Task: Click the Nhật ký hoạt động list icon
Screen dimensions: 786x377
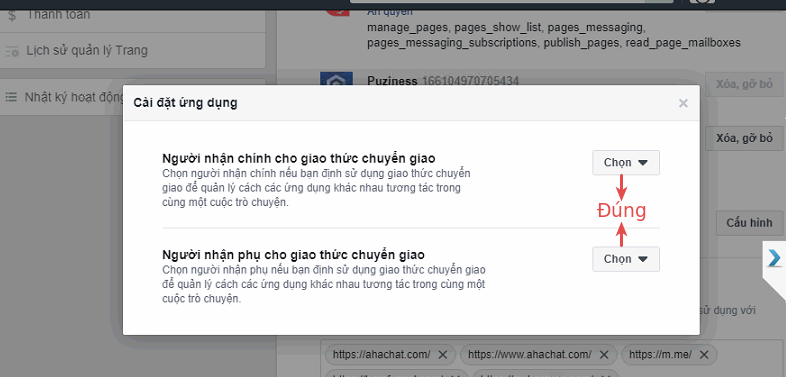Action: tap(11, 97)
